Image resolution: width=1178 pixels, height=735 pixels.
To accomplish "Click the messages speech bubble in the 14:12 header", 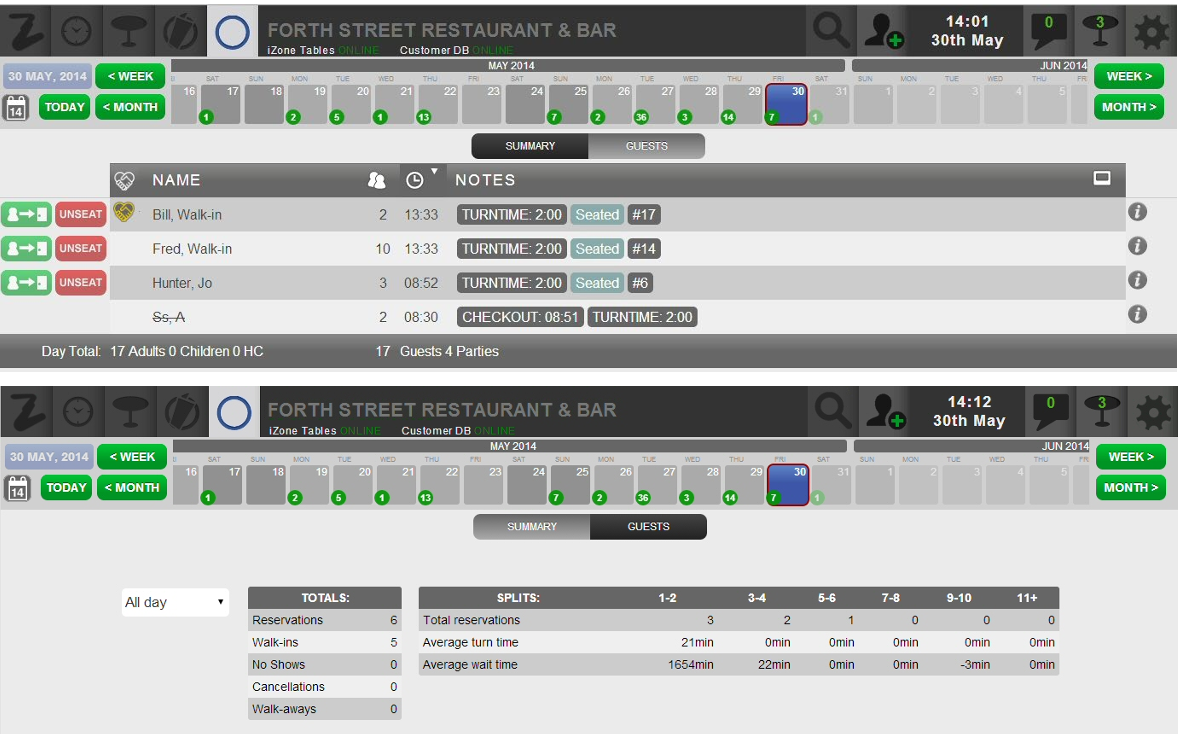I will pos(1050,410).
